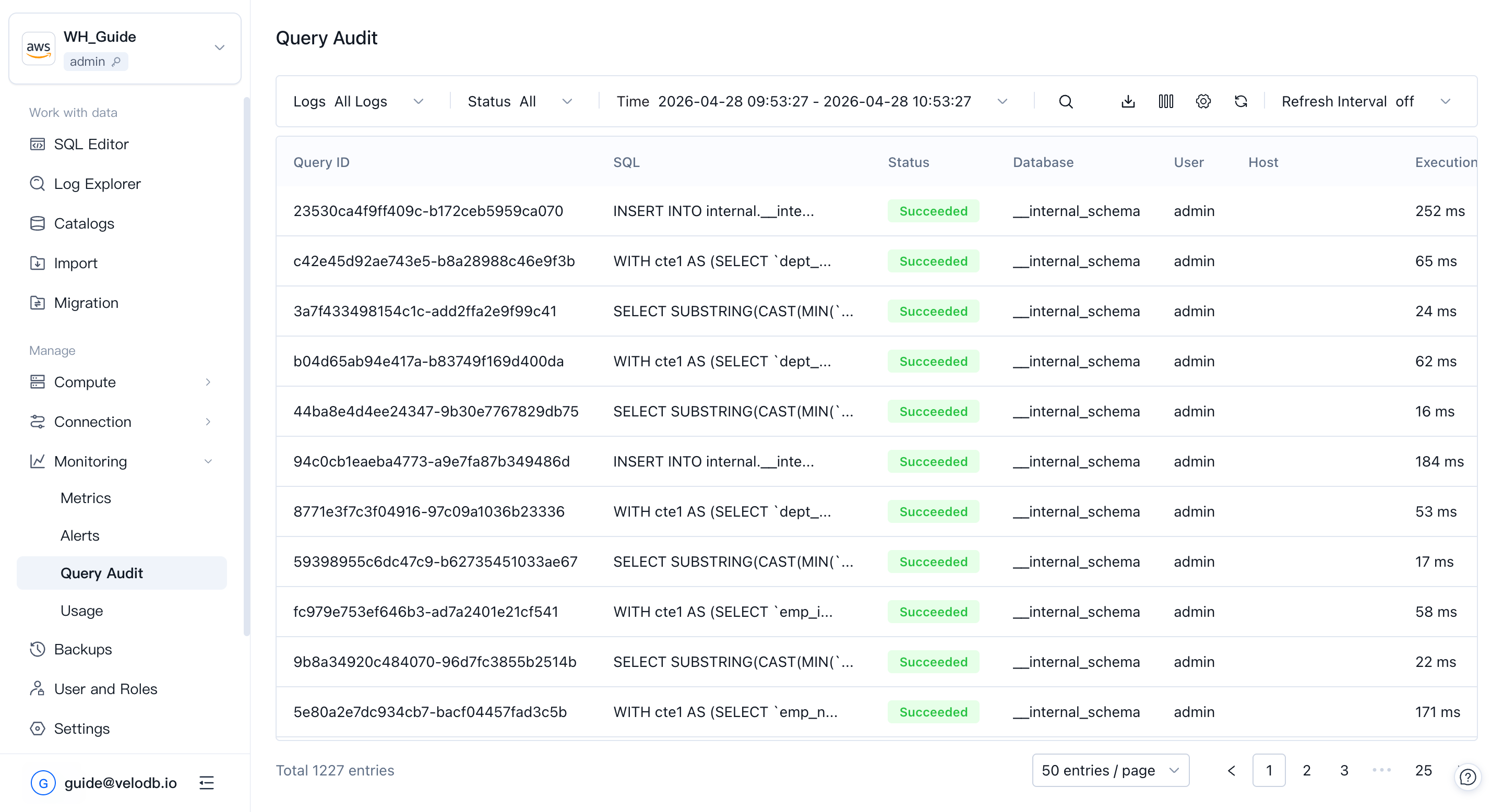Viewport: 1503px width, 812px height.
Task: Collapse the left sidebar
Action: tap(206, 783)
